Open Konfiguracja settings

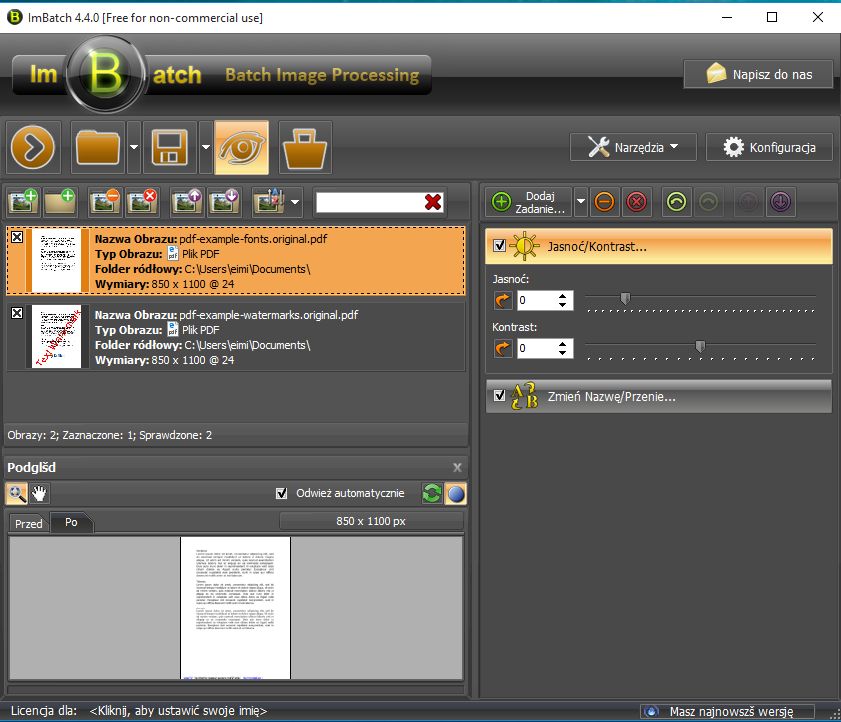click(769, 147)
